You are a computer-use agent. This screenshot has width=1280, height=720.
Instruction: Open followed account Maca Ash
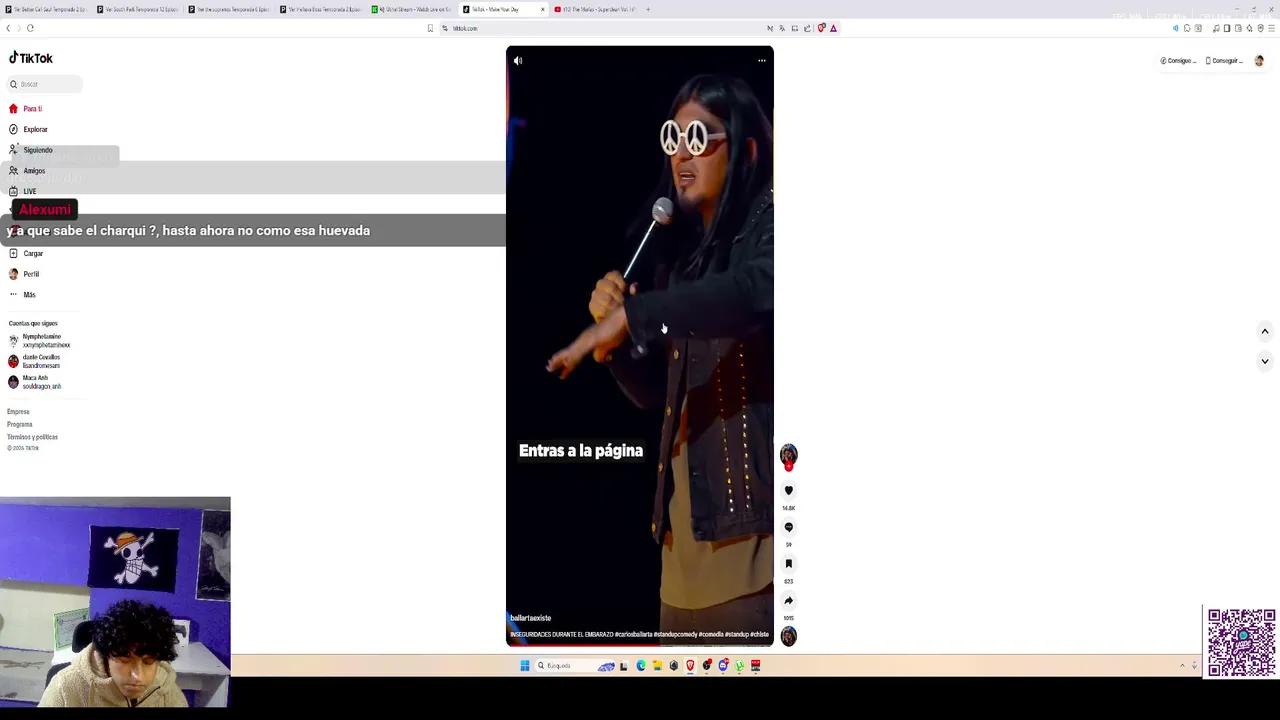(x=36, y=382)
